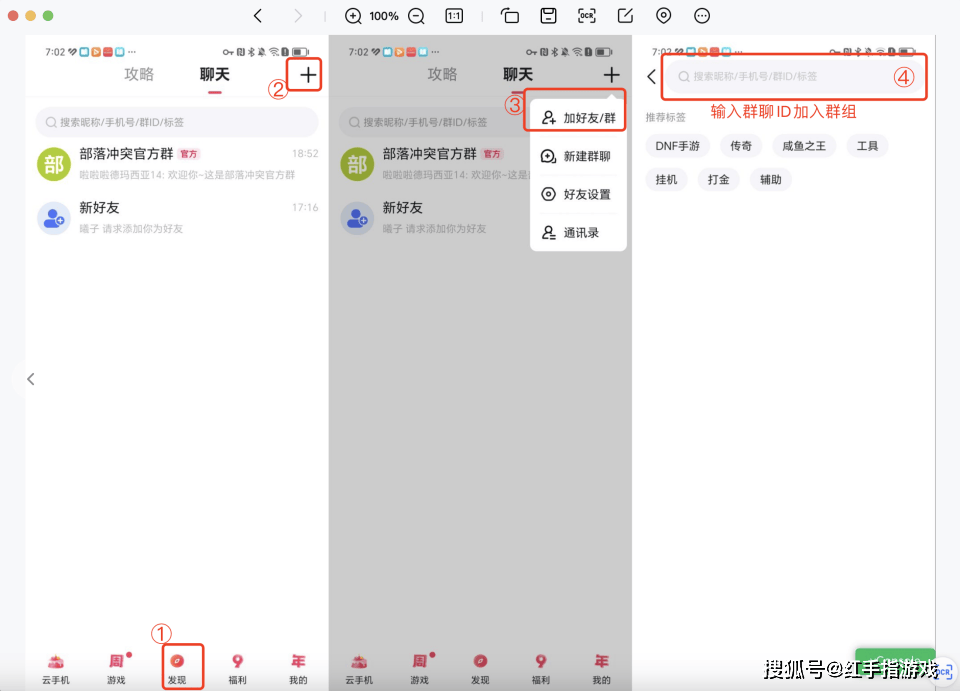Choose 好友设置 from the popup menu
Viewport: 960px width, 691px height.
point(579,194)
